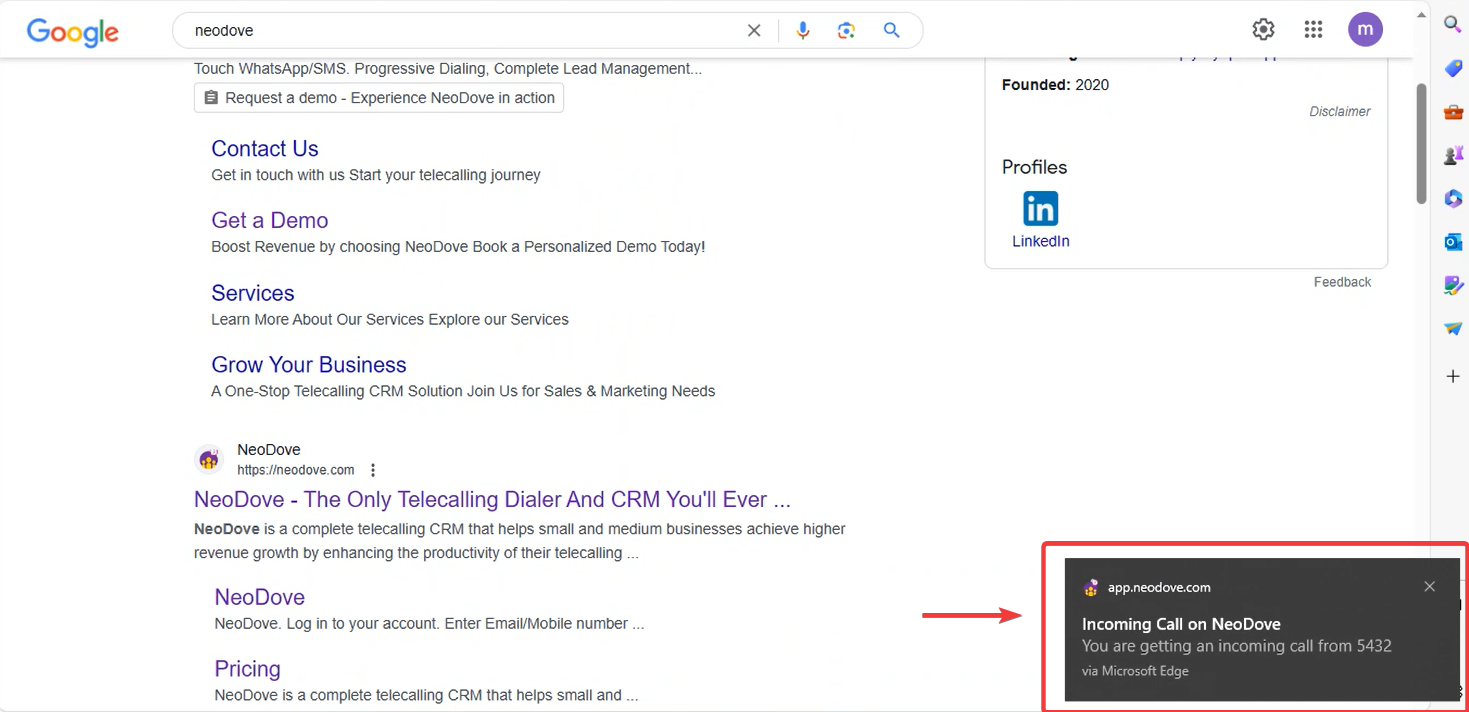Open Microsoft 365 from the sidebar
The image size is (1469, 712).
tap(1453, 199)
